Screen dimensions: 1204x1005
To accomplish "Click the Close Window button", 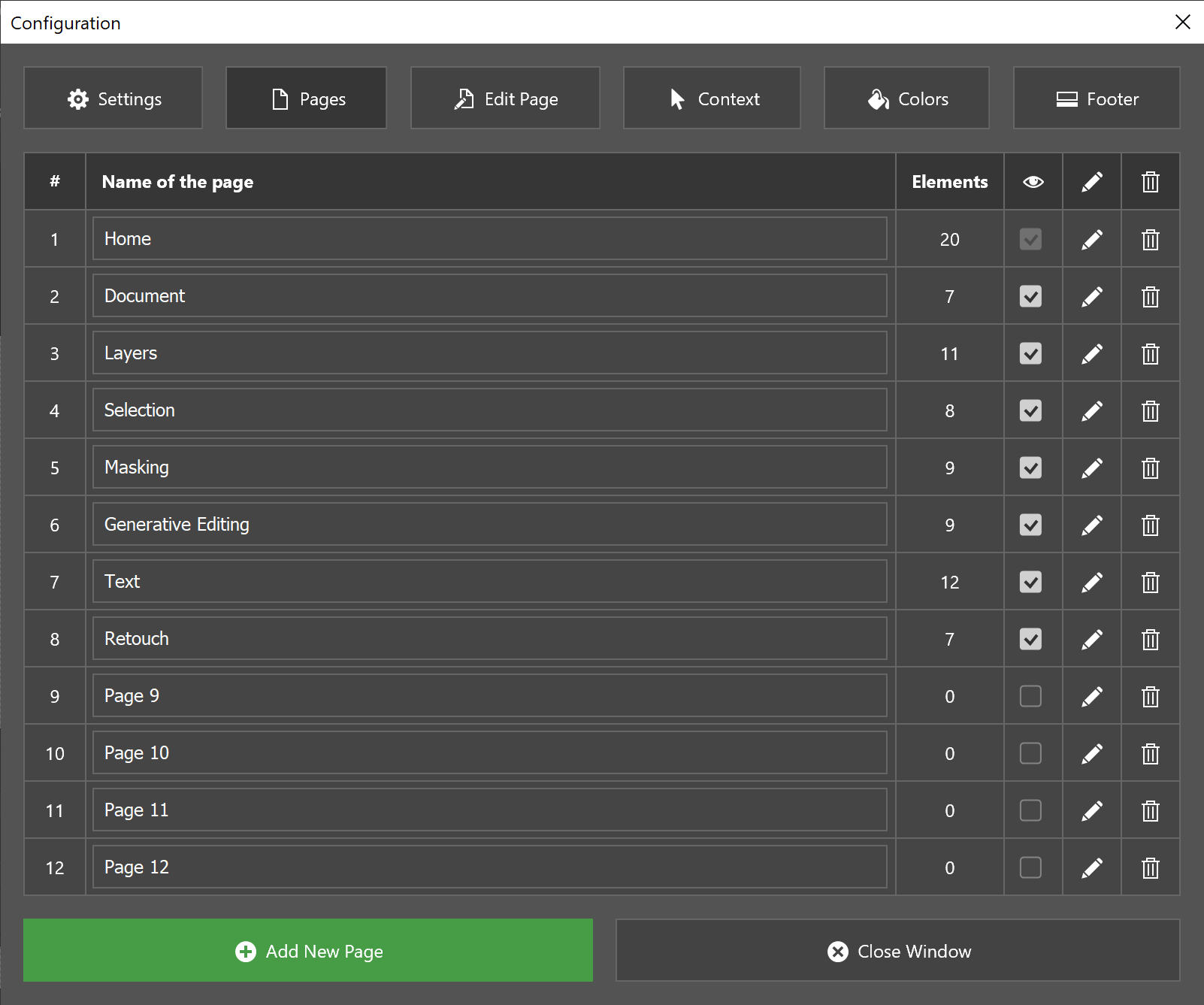I will [x=898, y=951].
